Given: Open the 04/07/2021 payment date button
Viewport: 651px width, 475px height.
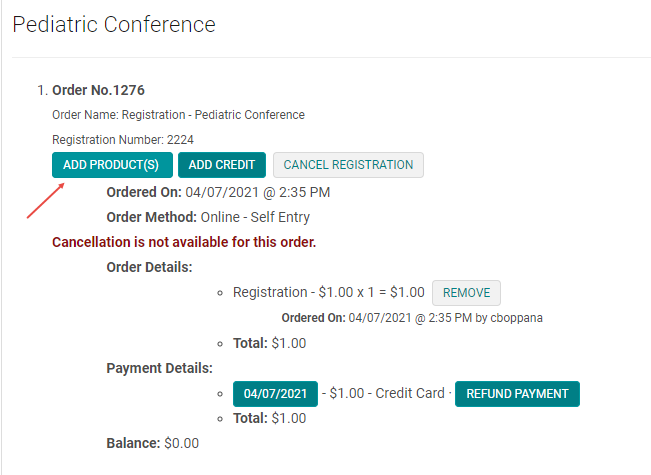Looking at the screenshot, I should click(275, 394).
